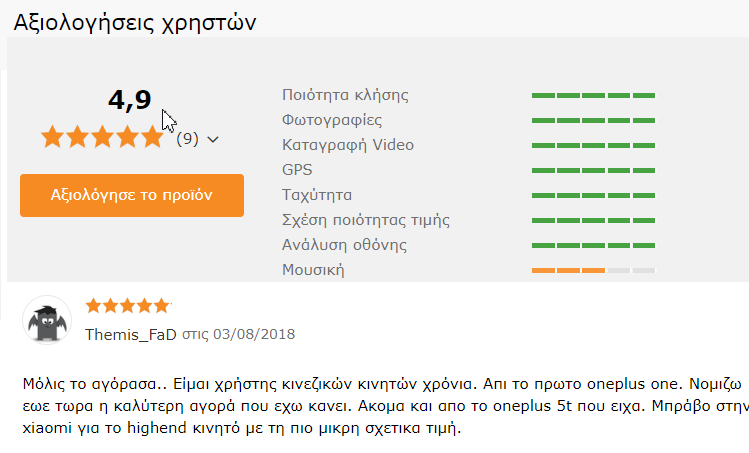Screen dimensions: 749x453
Task: Click the (9) review count
Action: pos(187,139)
